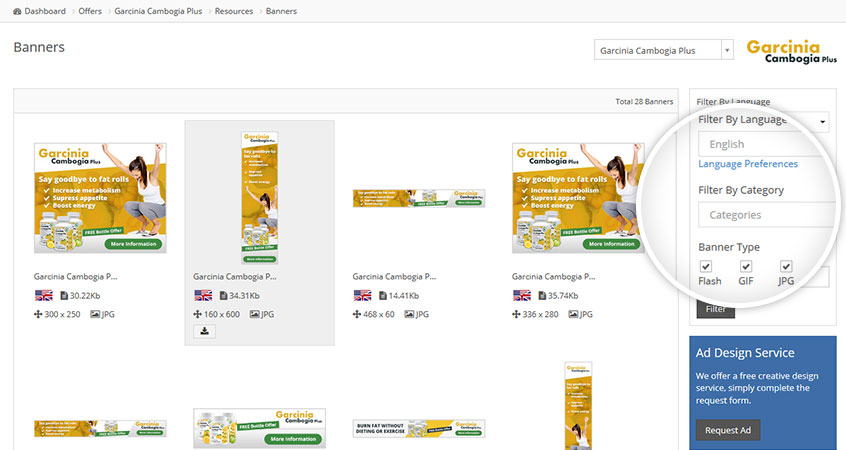Open Offers in the breadcrumb
Screen dimensions: 846x450
pyautogui.click(x=90, y=11)
